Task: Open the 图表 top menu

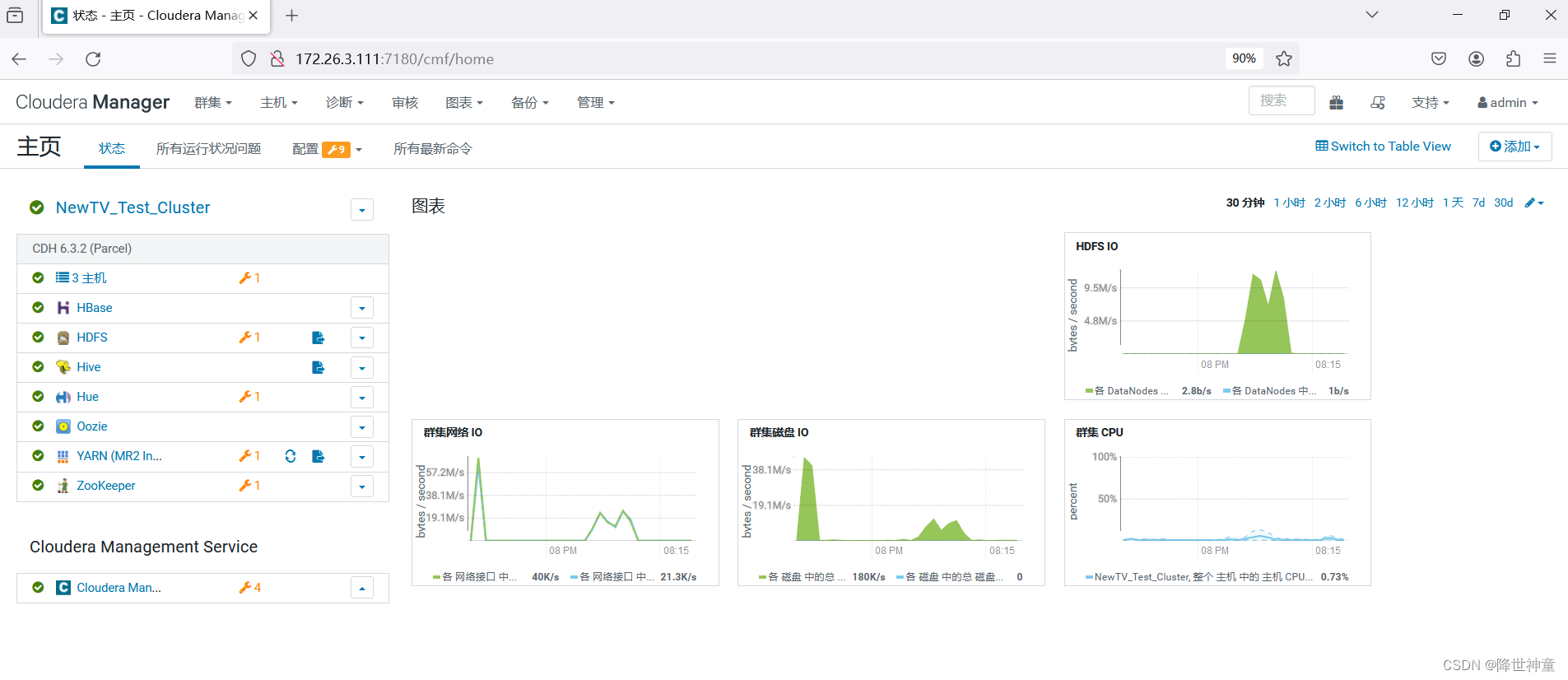Action: tap(464, 103)
